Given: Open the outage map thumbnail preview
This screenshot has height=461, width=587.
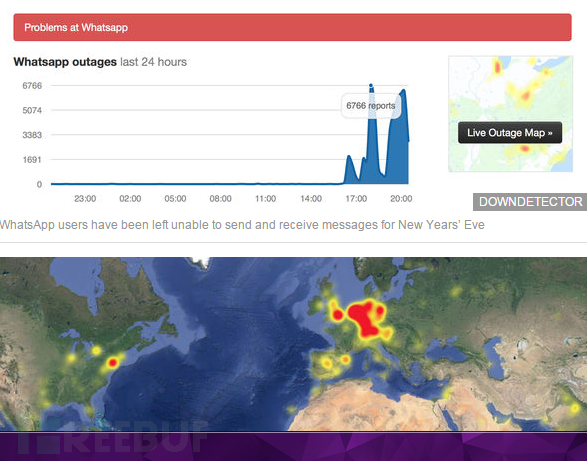Looking at the screenshot, I should 510,114.
